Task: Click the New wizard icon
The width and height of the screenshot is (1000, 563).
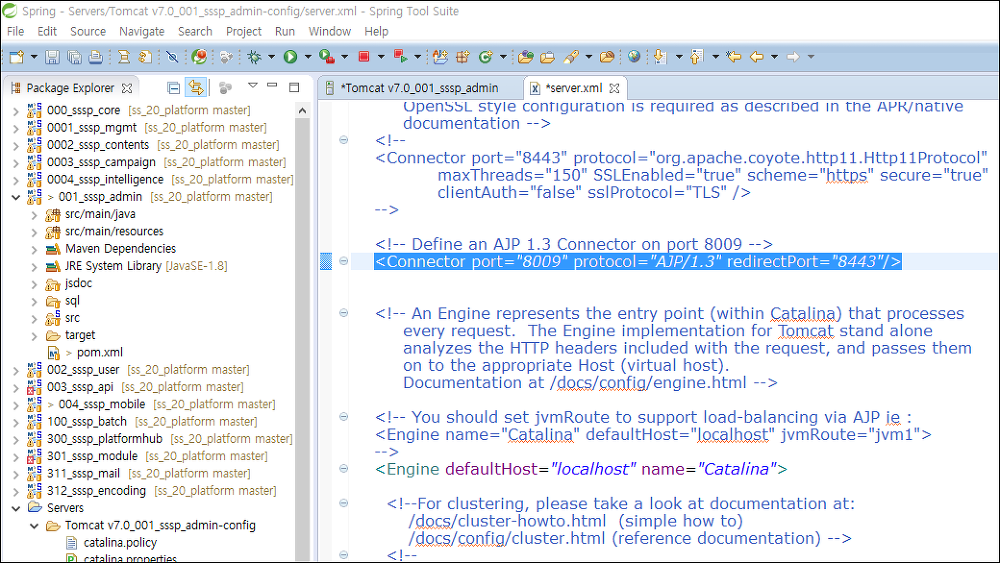Action: 17,57
